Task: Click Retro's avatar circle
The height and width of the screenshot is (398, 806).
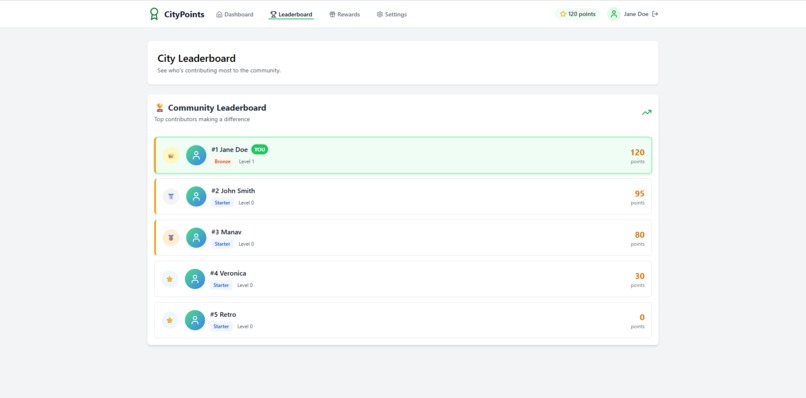Action: (195, 320)
